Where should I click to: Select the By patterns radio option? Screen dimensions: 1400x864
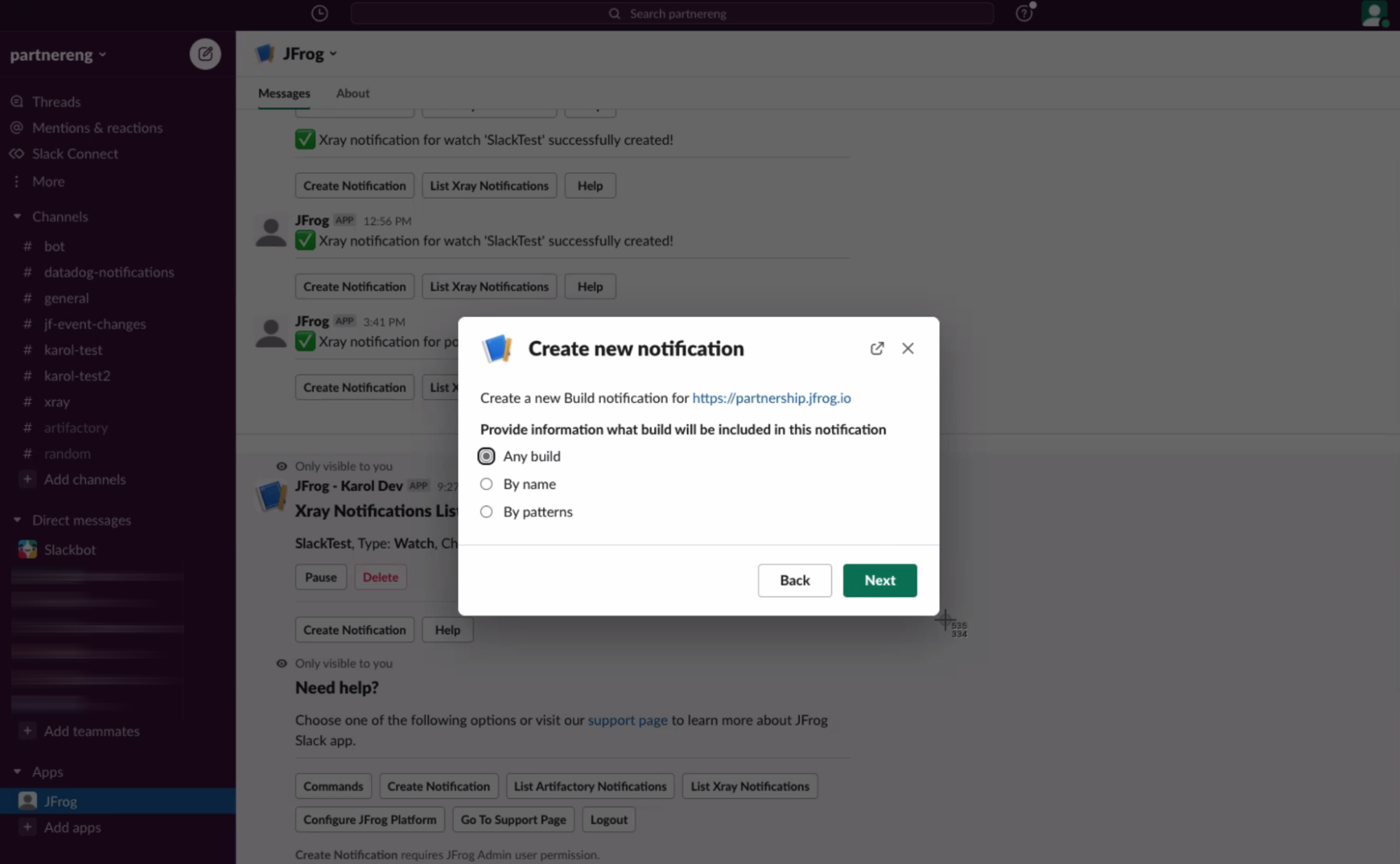point(486,512)
